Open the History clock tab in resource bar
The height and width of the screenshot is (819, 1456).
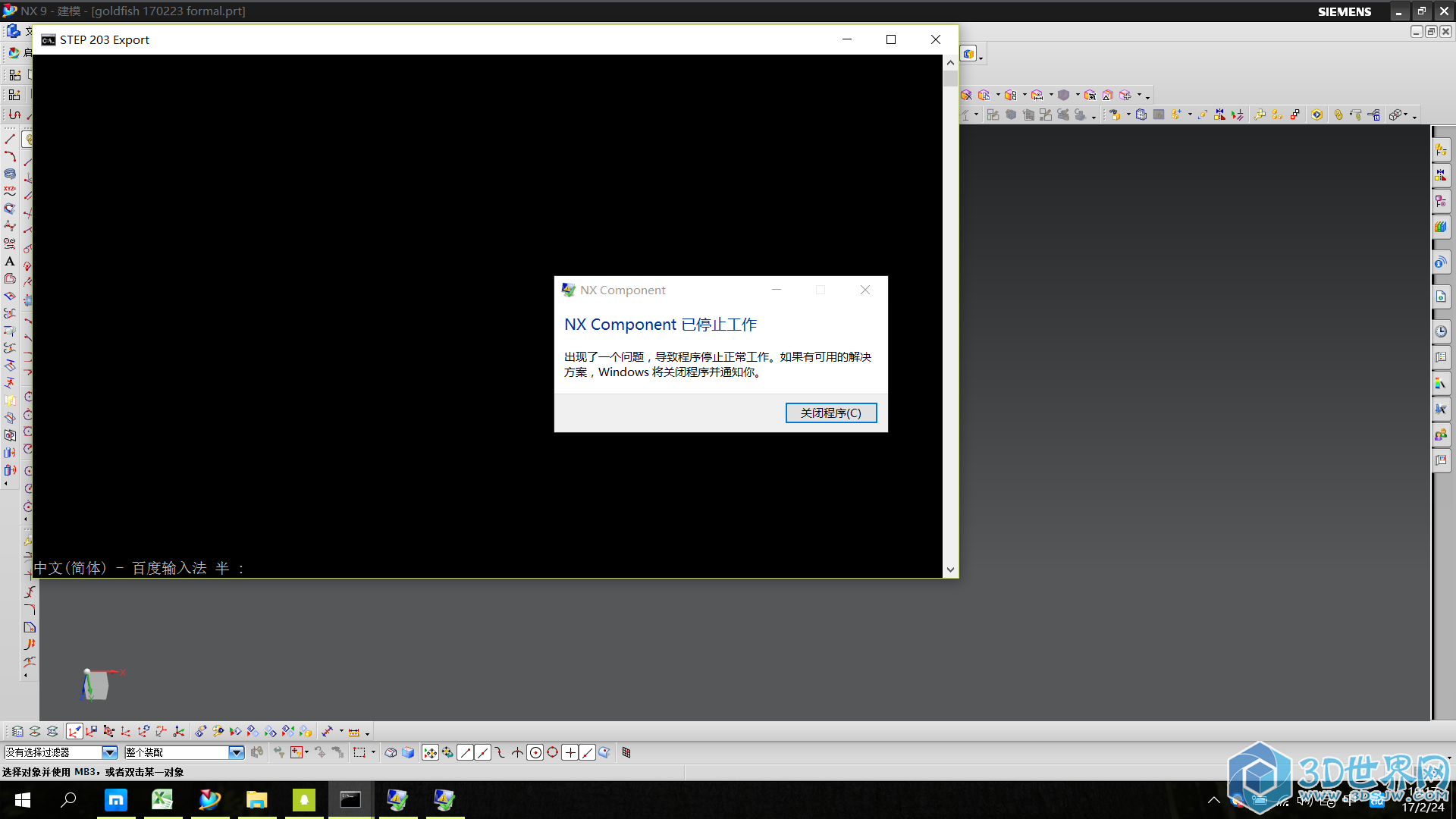(x=1440, y=331)
